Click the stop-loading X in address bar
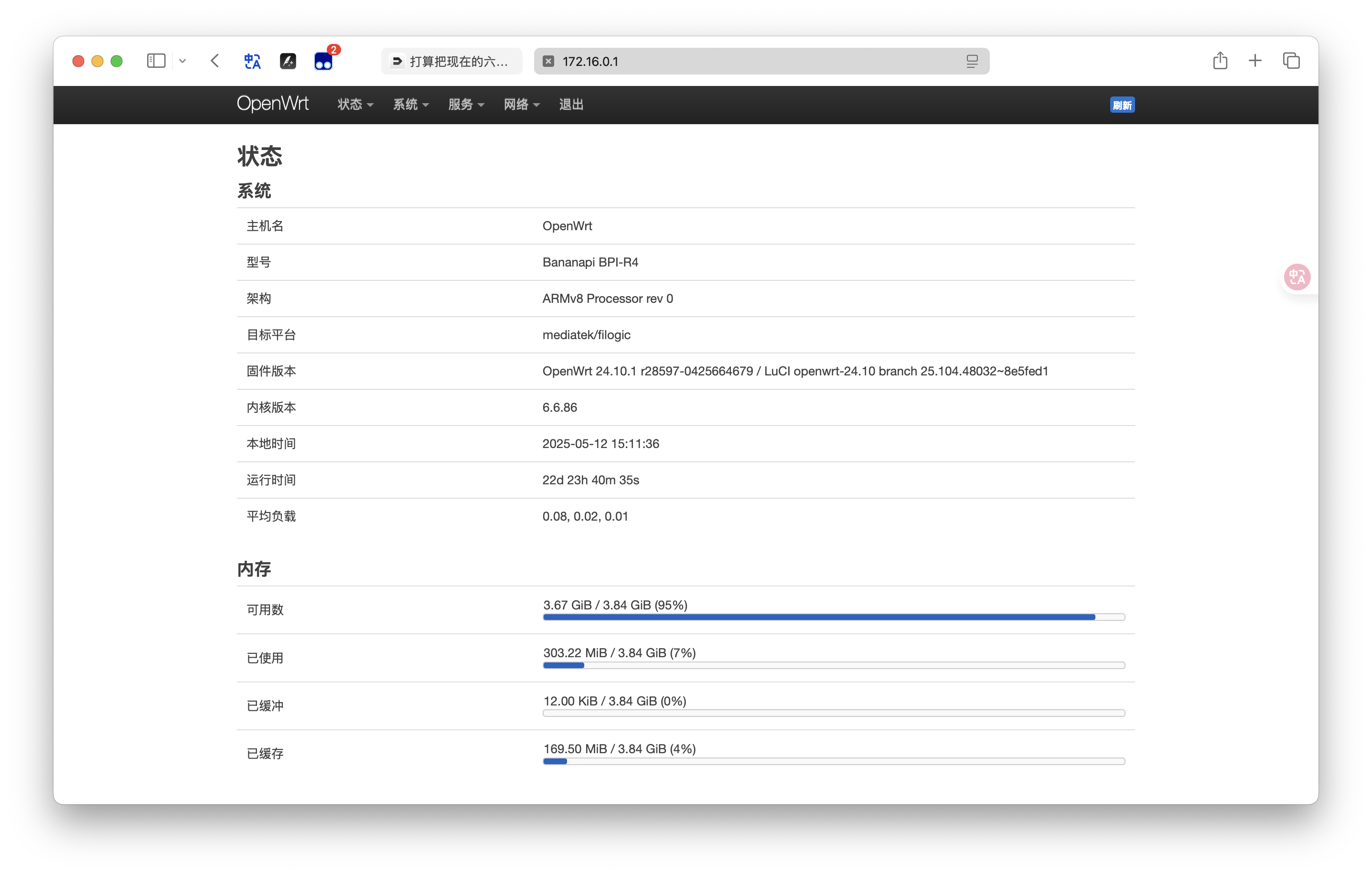 pos(548,61)
